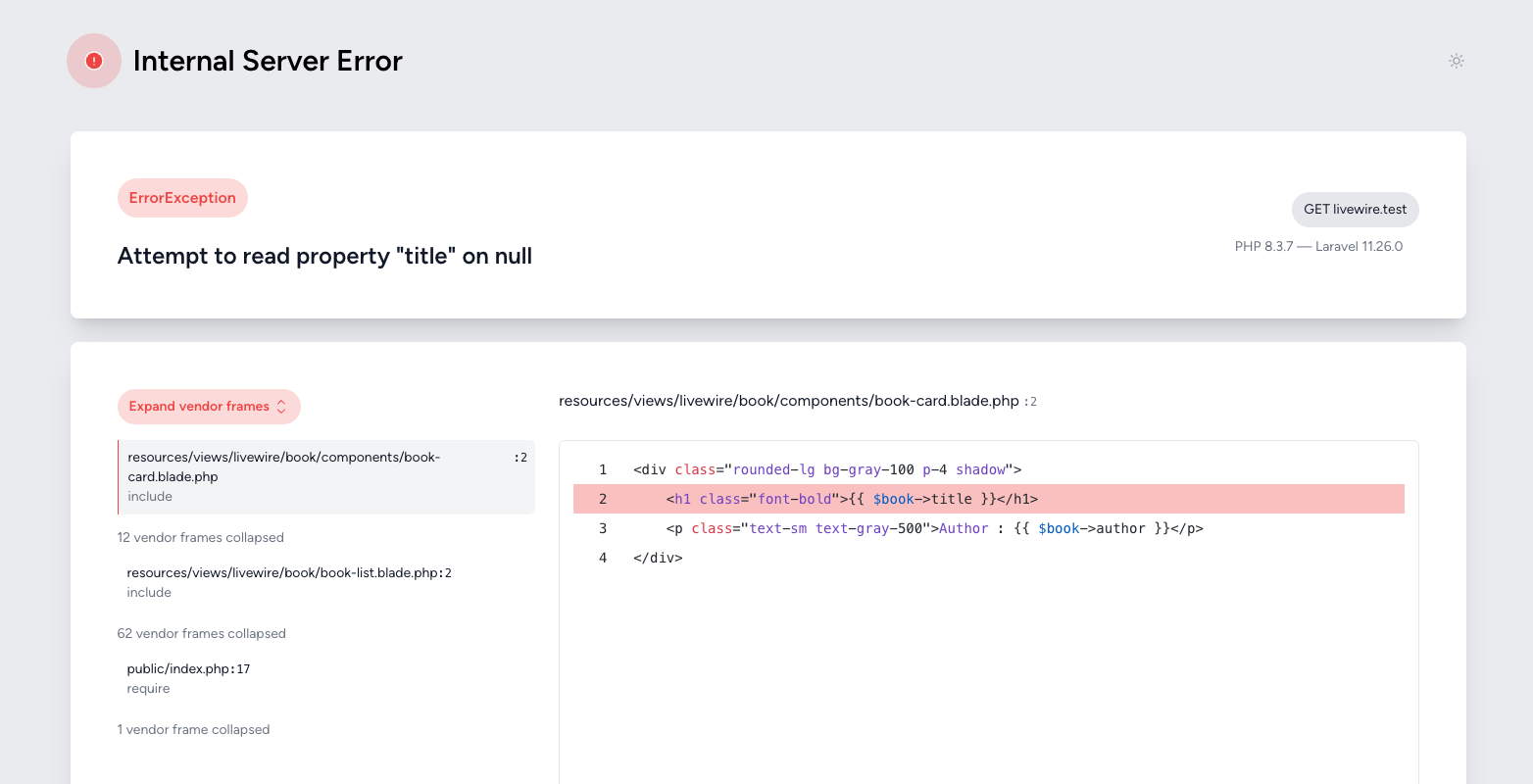The image size is (1533, 784).
Task: Click code line 3 with $book->author
Action: pos(989,528)
